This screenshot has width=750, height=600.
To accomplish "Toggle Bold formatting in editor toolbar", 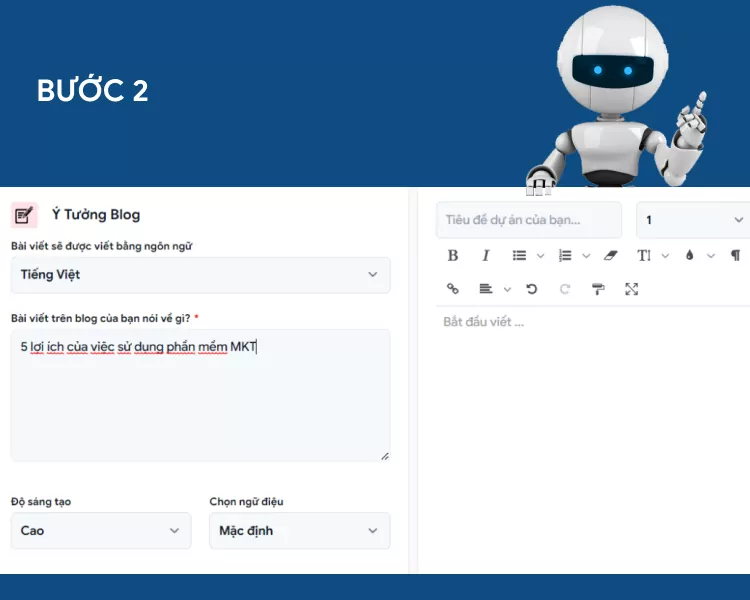I will pos(452,256).
